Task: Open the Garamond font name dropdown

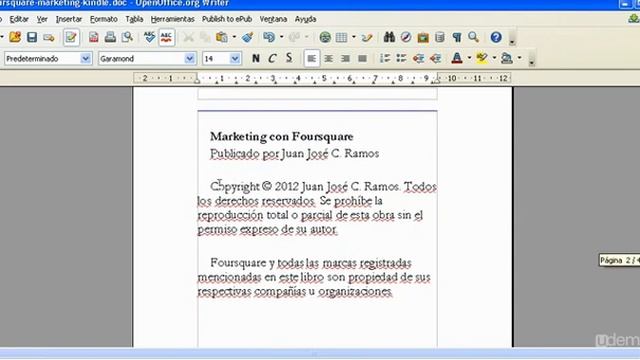Action: (189, 58)
